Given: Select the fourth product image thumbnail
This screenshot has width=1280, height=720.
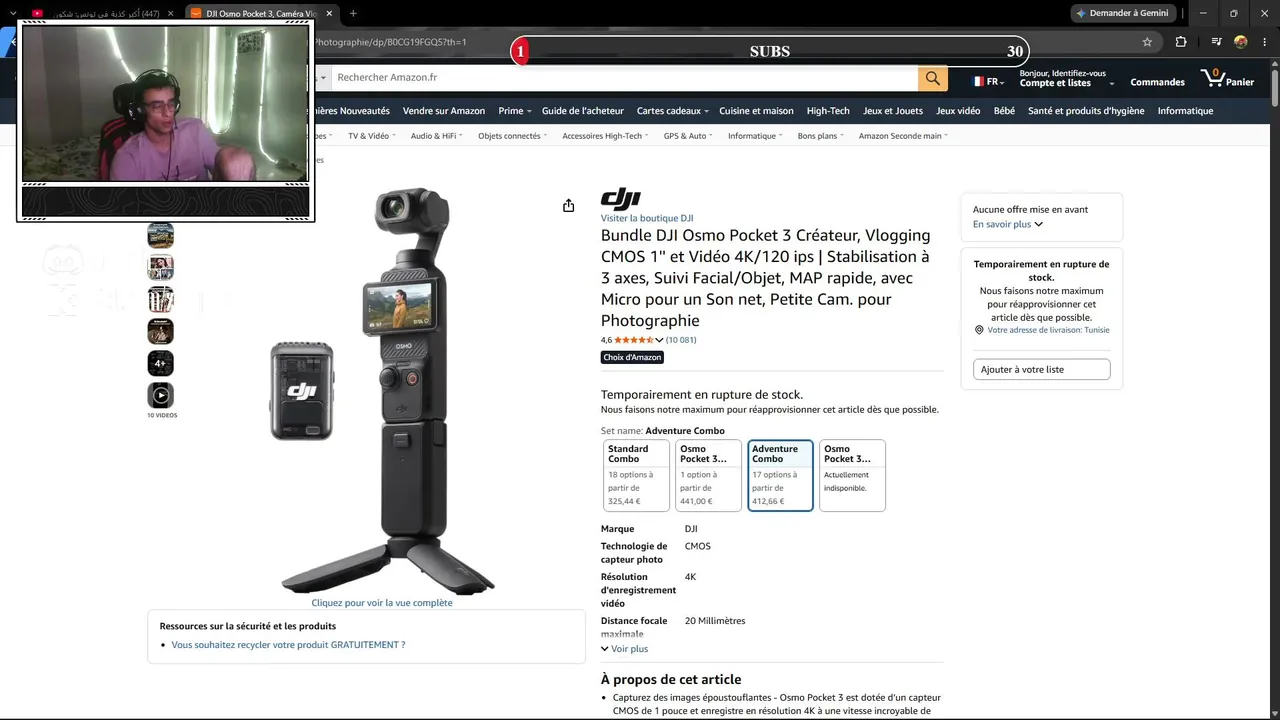Looking at the screenshot, I should coord(160,331).
